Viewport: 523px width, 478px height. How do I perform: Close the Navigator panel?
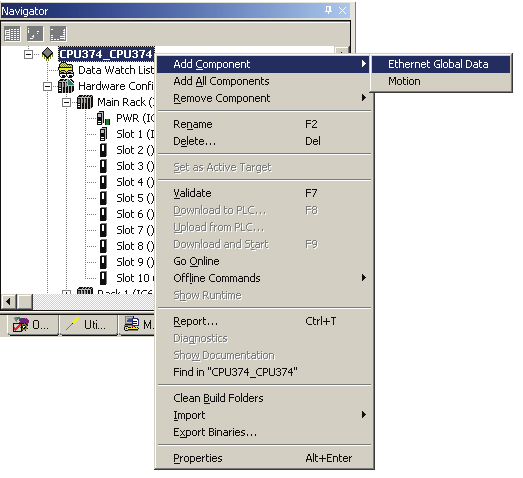coord(343,10)
